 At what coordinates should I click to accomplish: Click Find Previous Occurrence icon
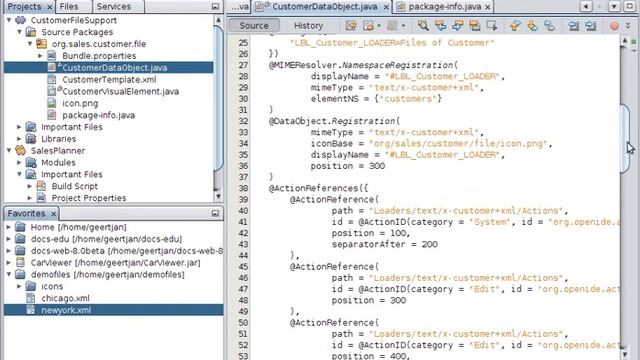440,26
